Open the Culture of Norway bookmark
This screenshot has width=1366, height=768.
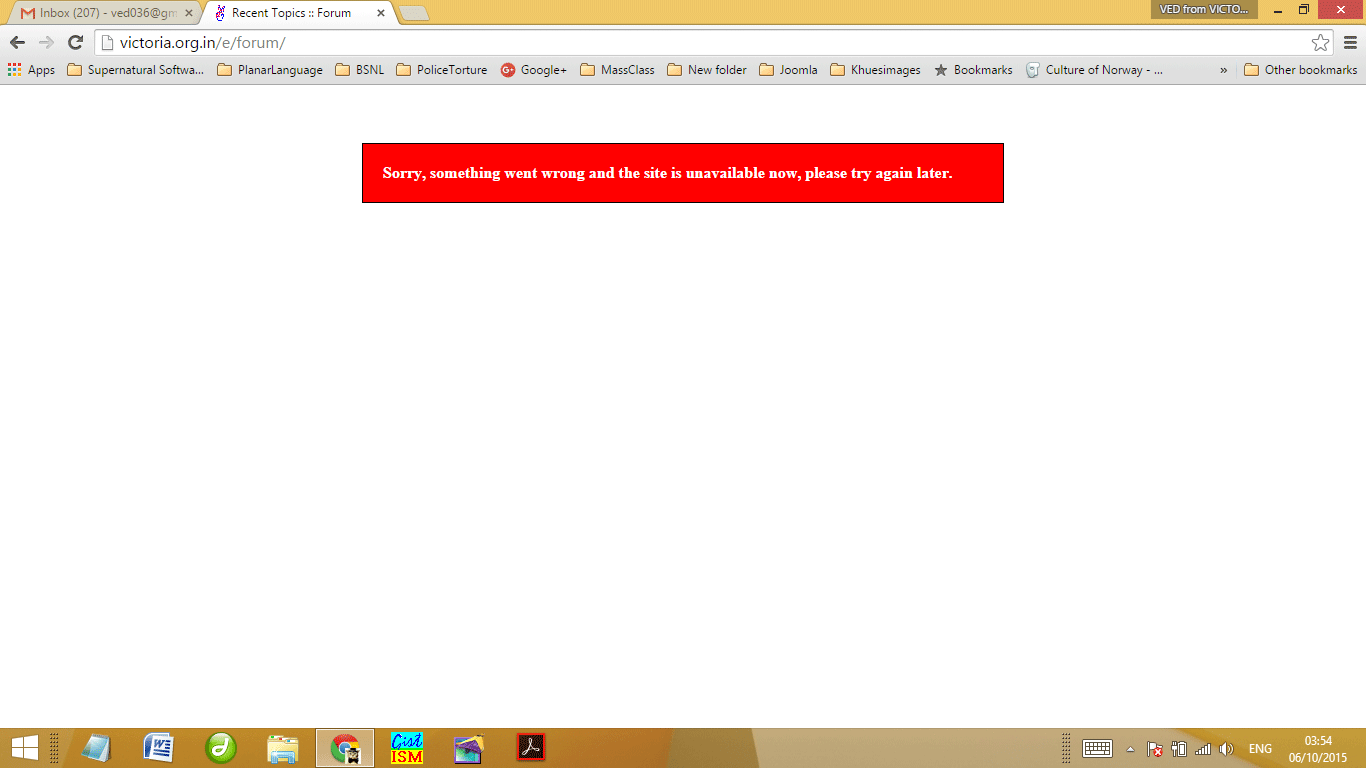pyautogui.click(x=1094, y=70)
